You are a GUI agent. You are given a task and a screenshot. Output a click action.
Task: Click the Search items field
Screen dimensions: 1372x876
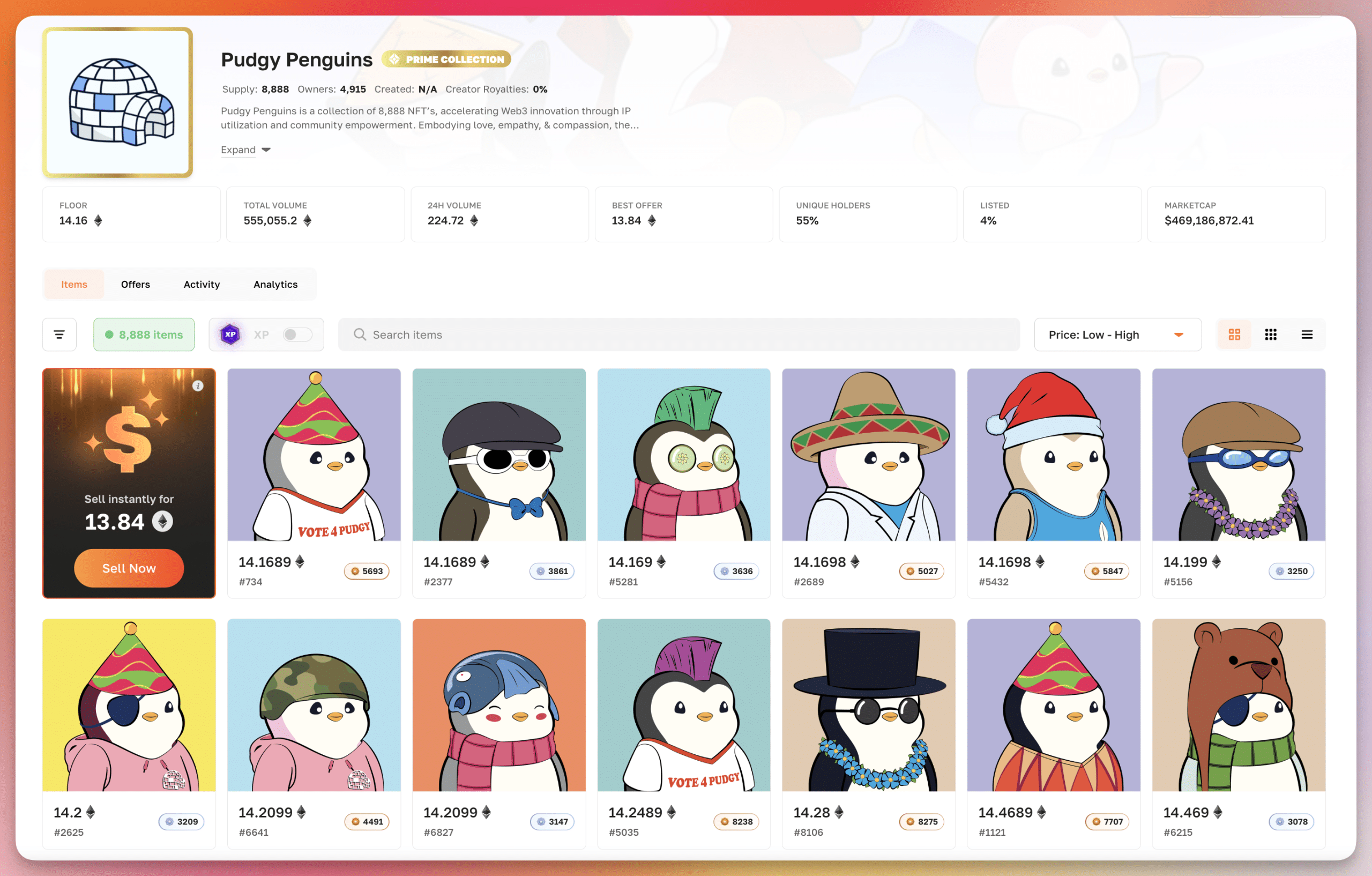(678, 335)
